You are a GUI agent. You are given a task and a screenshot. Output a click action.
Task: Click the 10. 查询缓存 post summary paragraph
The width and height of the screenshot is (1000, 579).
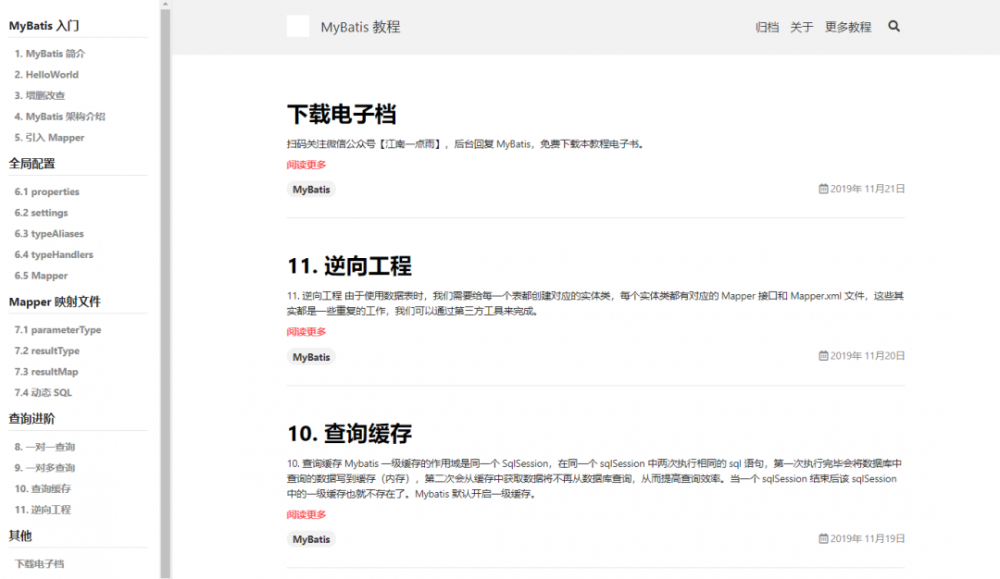(596, 479)
